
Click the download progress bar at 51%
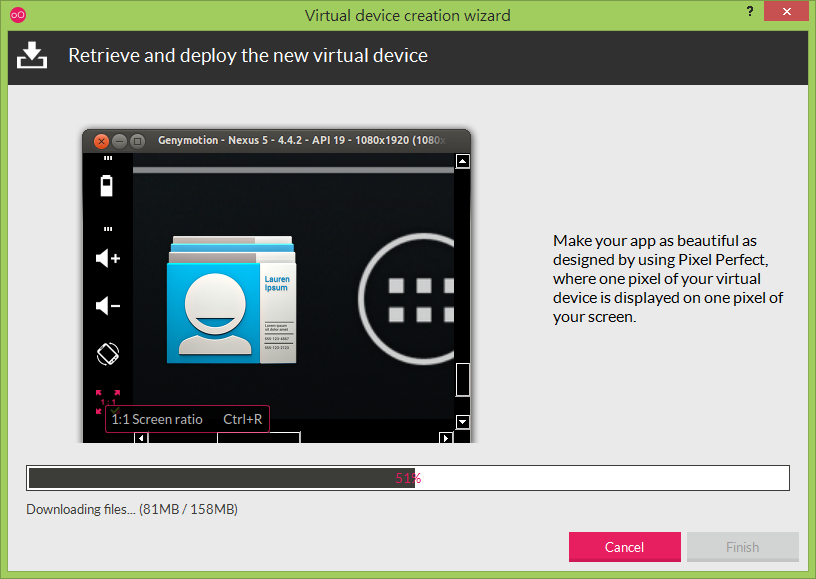coord(408,478)
